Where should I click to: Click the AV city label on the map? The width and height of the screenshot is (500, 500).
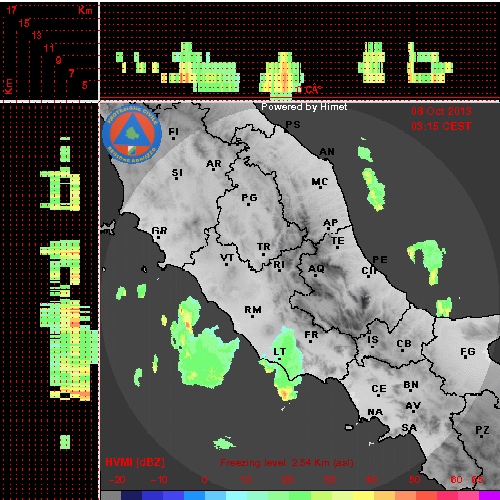413,406
